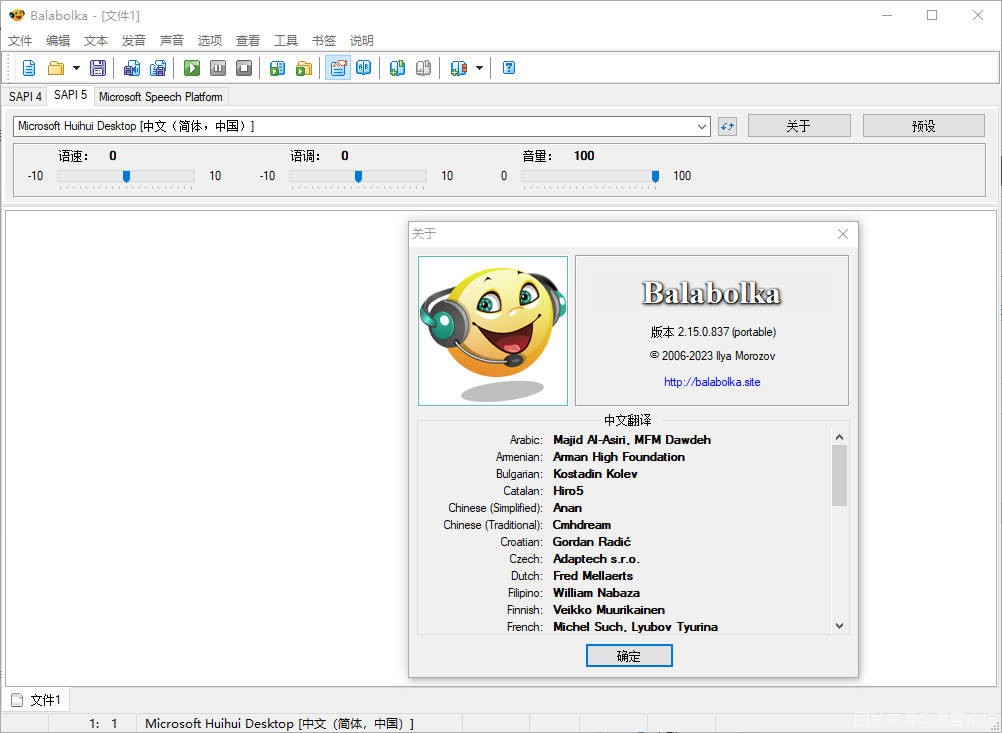Pause speech with the Pause button
Viewport: 1002px width, 733px height.
[218, 68]
